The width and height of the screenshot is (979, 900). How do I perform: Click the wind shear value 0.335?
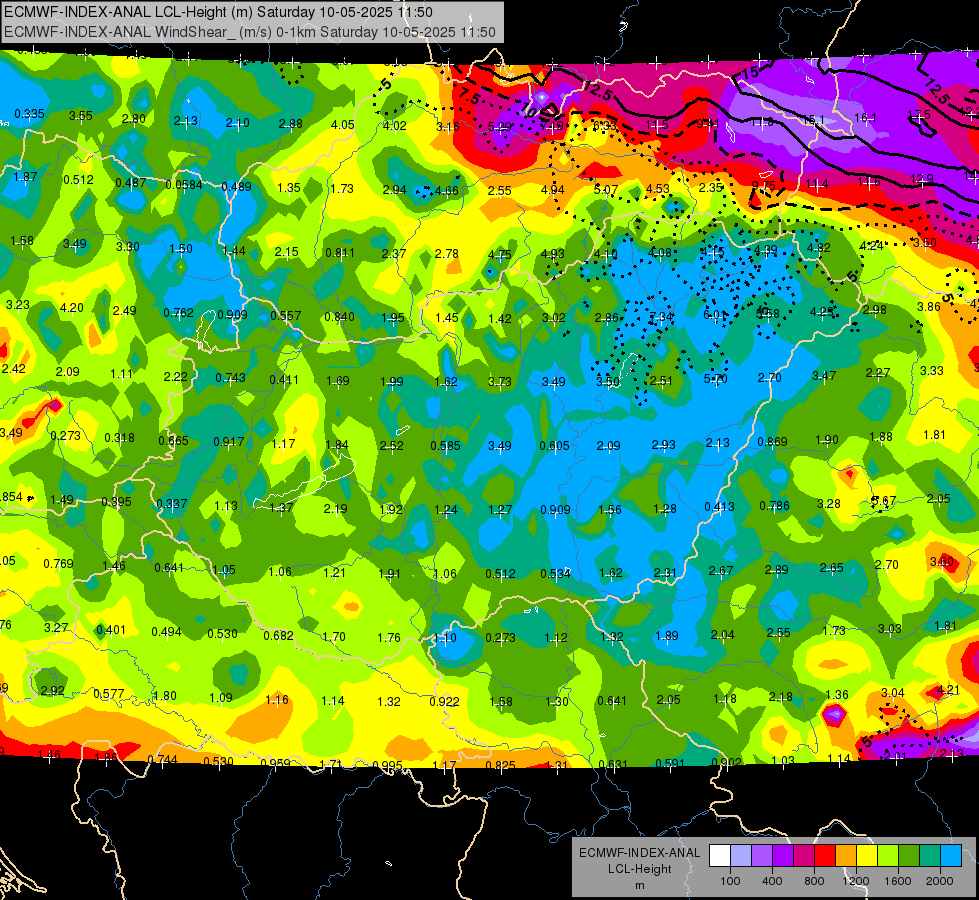[x=29, y=114]
